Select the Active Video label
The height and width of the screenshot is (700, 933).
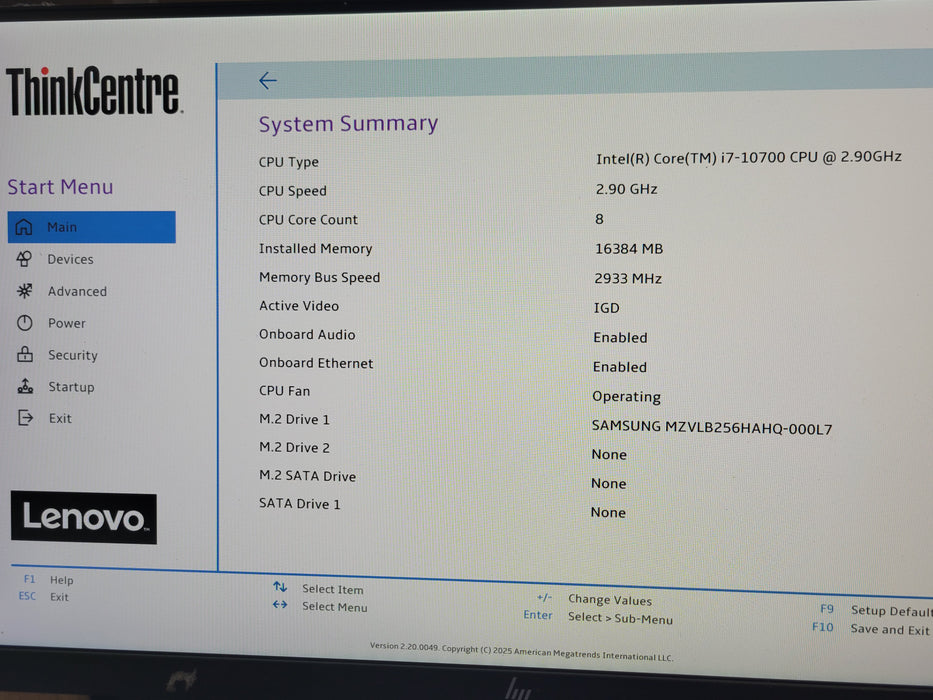pyautogui.click(x=299, y=306)
